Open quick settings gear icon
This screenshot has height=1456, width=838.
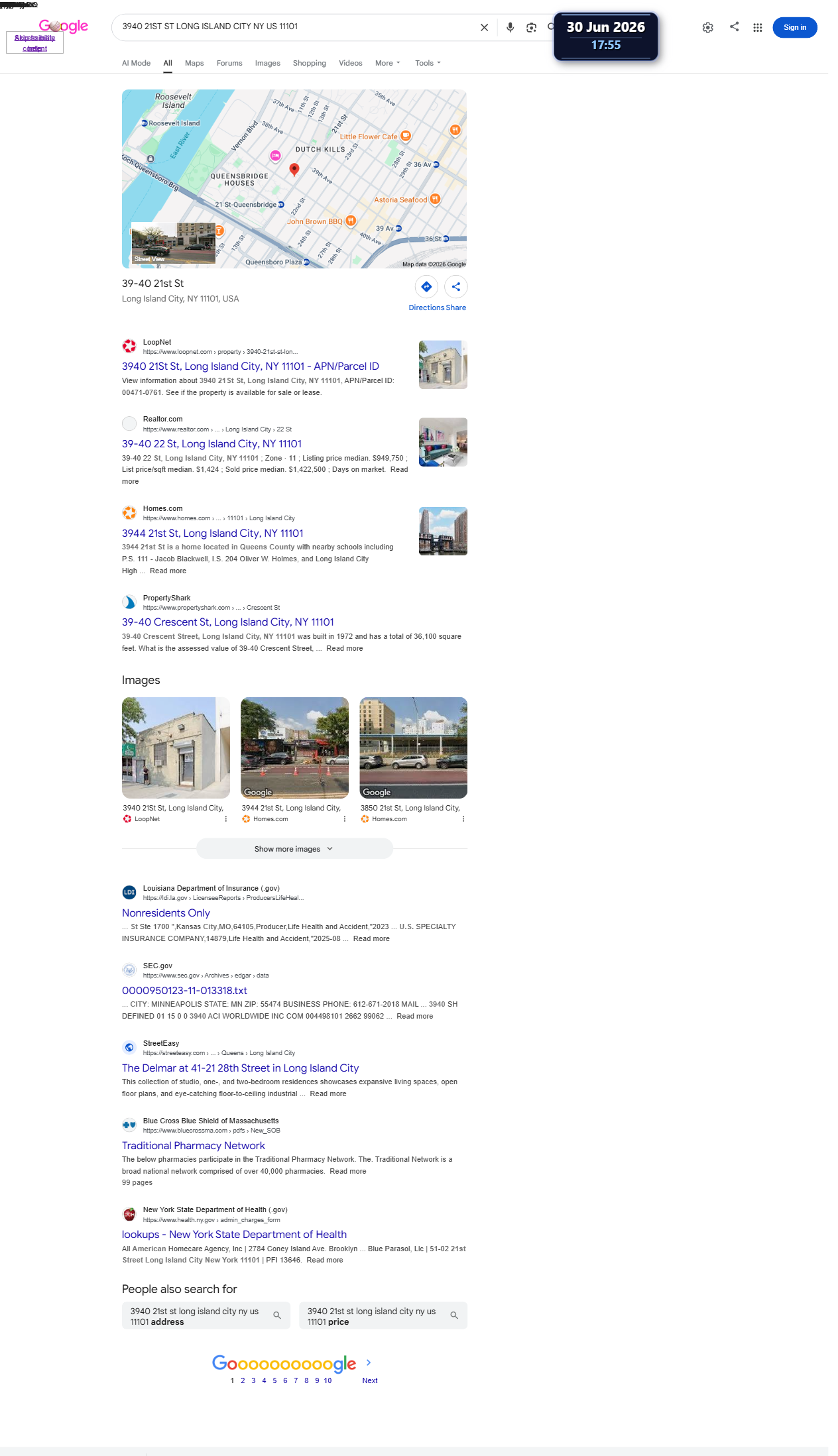[708, 27]
